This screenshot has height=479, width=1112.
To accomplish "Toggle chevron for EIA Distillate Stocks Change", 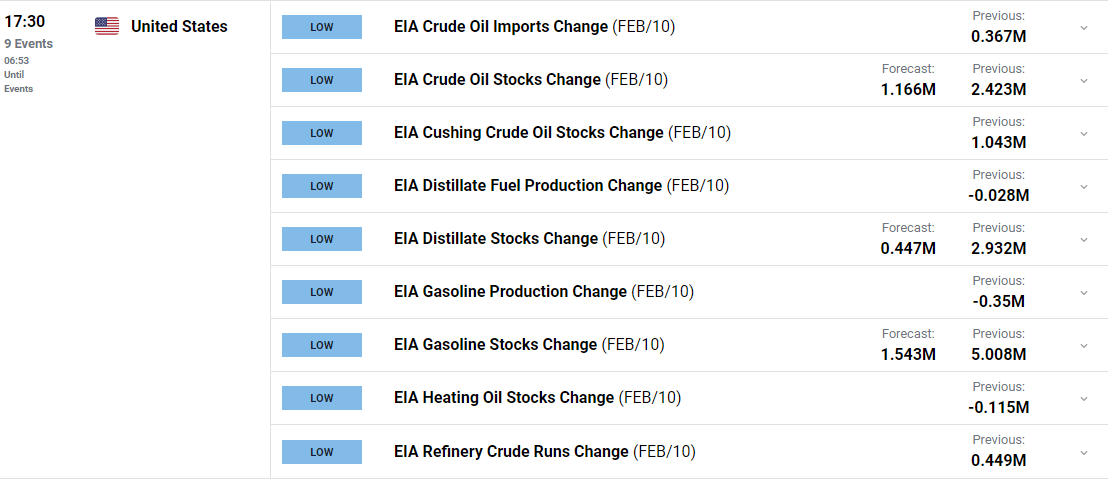I will [1084, 240].
